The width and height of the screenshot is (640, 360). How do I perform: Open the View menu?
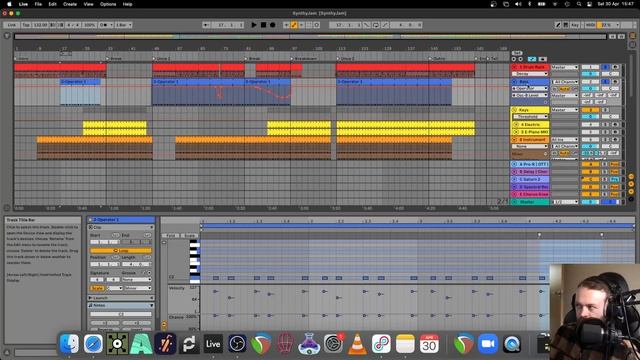88,4
